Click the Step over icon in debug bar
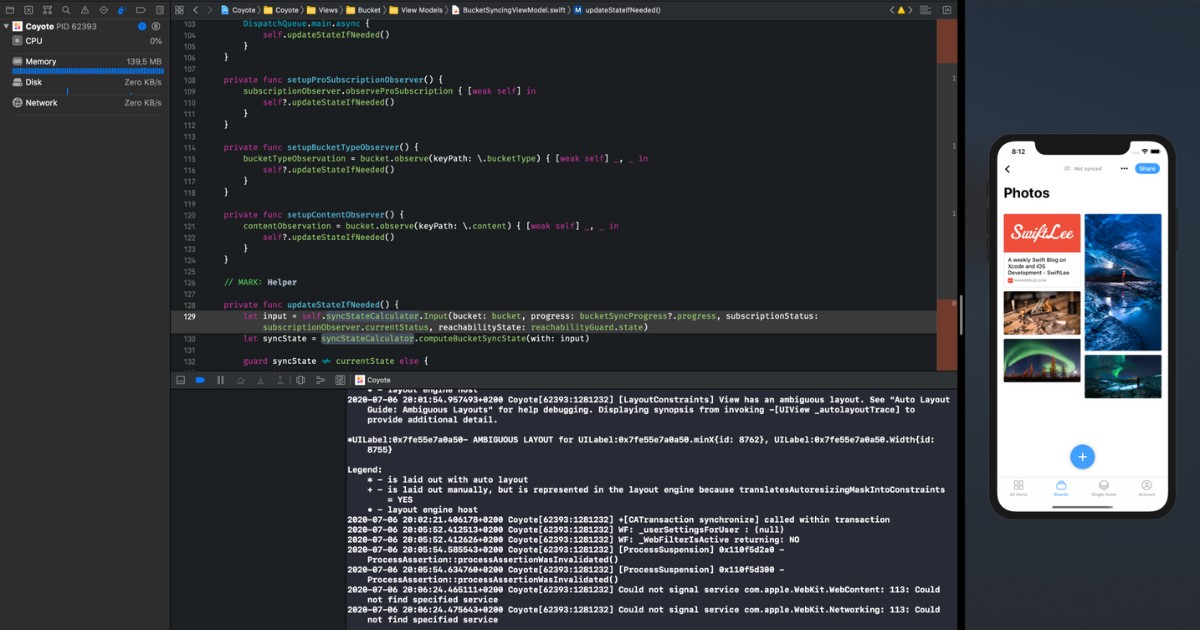1200x630 pixels. pyautogui.click(x=241, y=379)
